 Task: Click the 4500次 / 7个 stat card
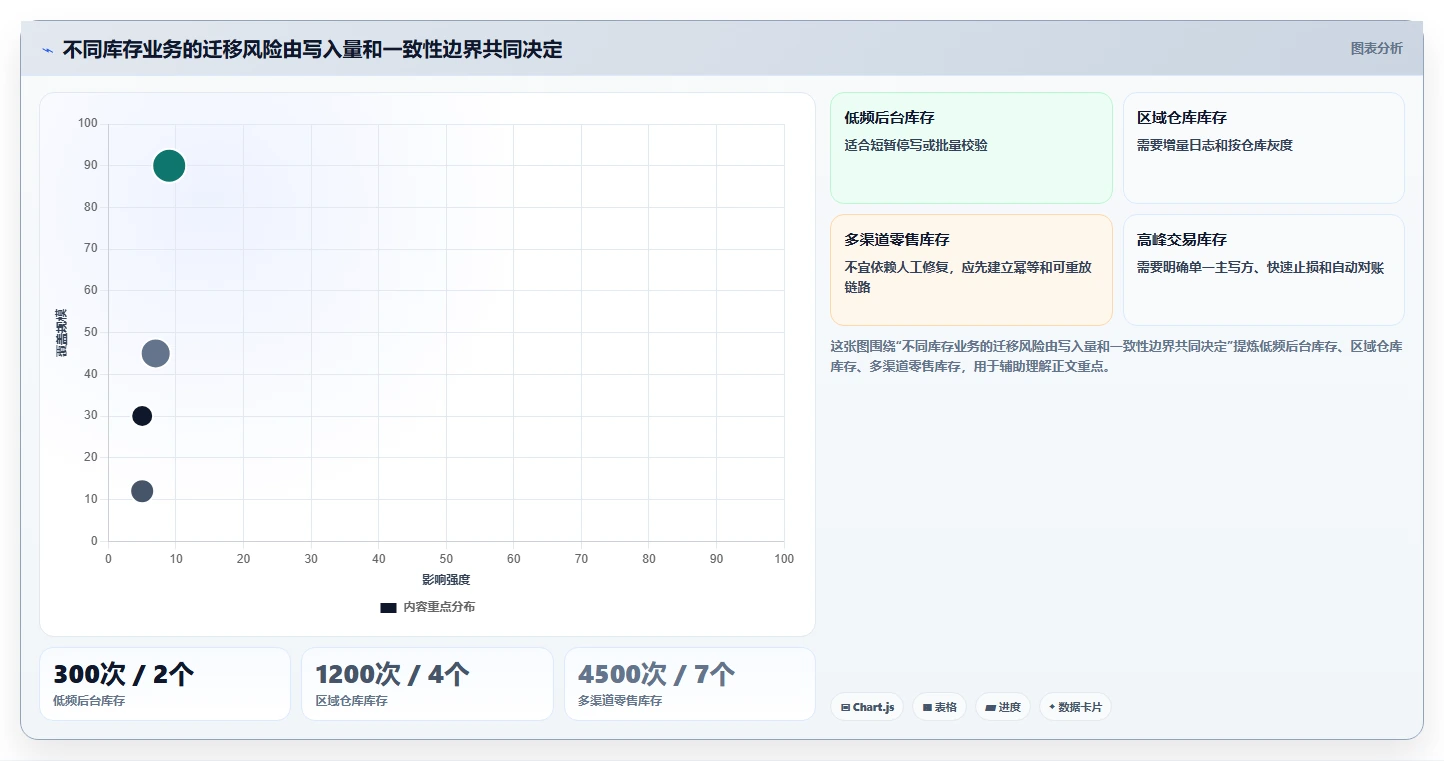point(690,684)
